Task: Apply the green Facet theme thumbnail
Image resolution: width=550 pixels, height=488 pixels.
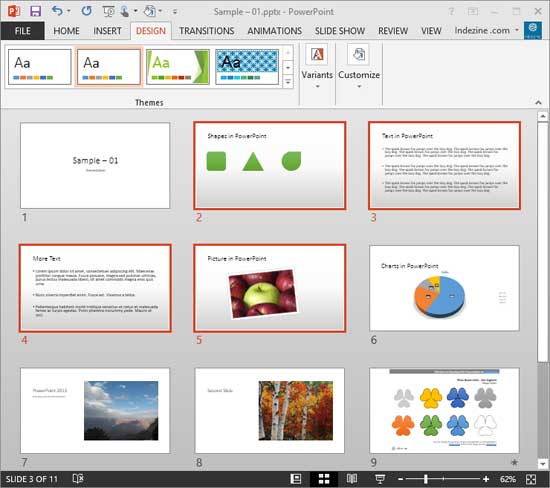Action: (178, 67)
